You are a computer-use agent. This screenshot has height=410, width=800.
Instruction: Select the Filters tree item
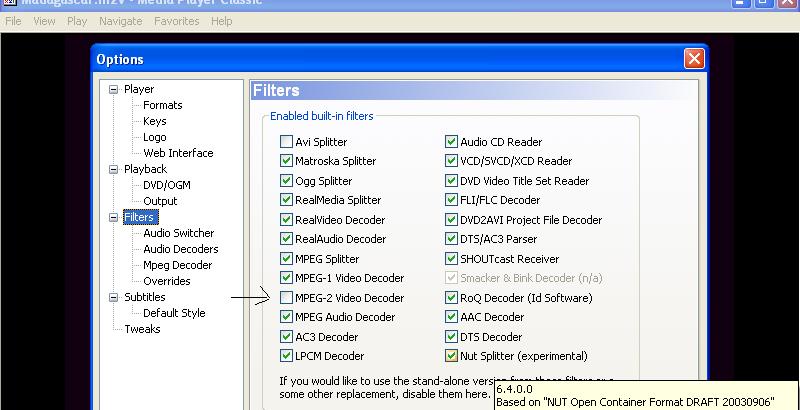[141, 217]
